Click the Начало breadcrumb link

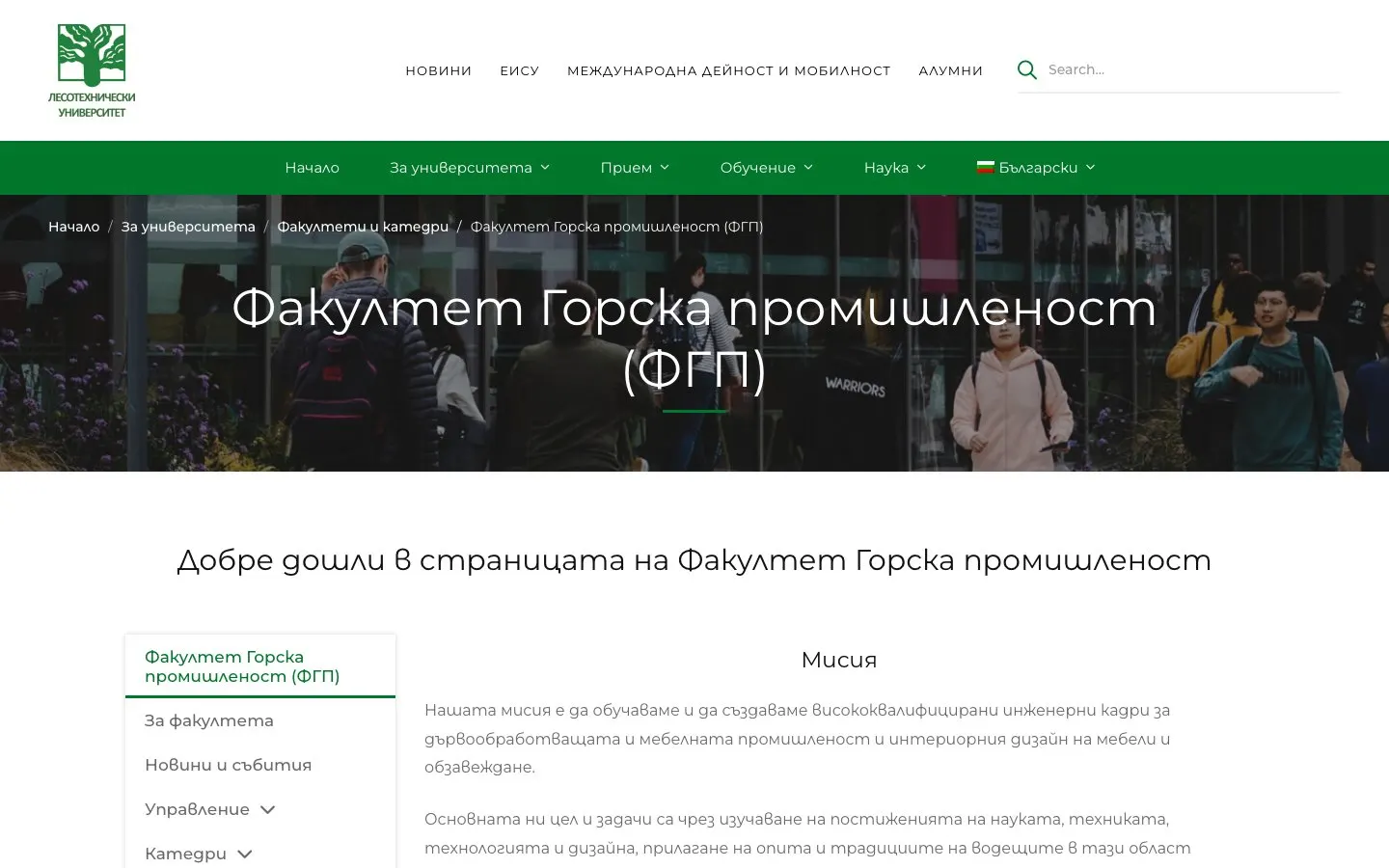tap(73, 227)
